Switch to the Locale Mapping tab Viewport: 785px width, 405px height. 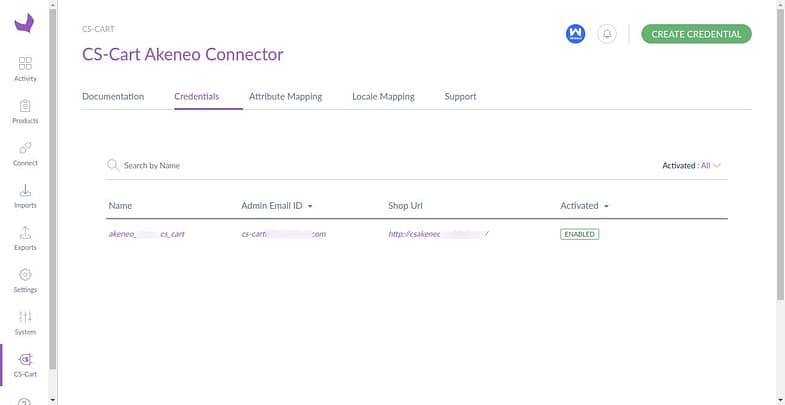[x=383, y=97]
